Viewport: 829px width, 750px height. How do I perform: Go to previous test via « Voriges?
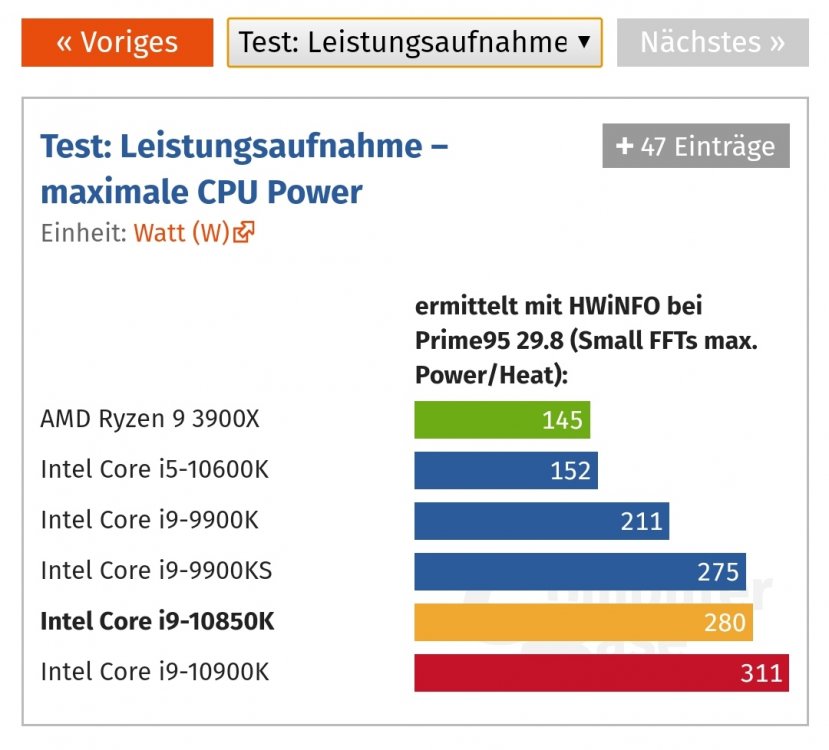117,42
